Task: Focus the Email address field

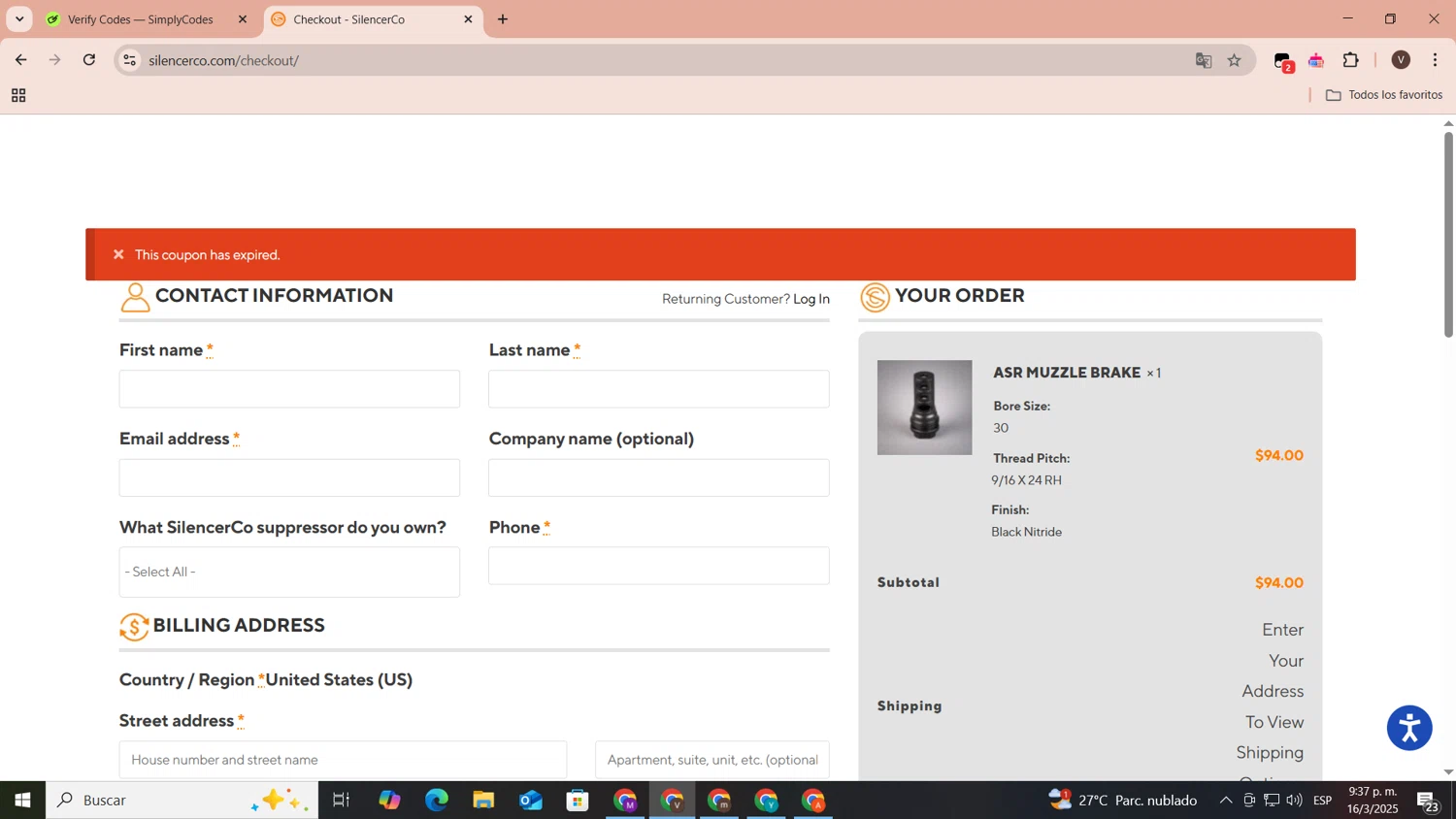Action: click(x=289, y=477)
